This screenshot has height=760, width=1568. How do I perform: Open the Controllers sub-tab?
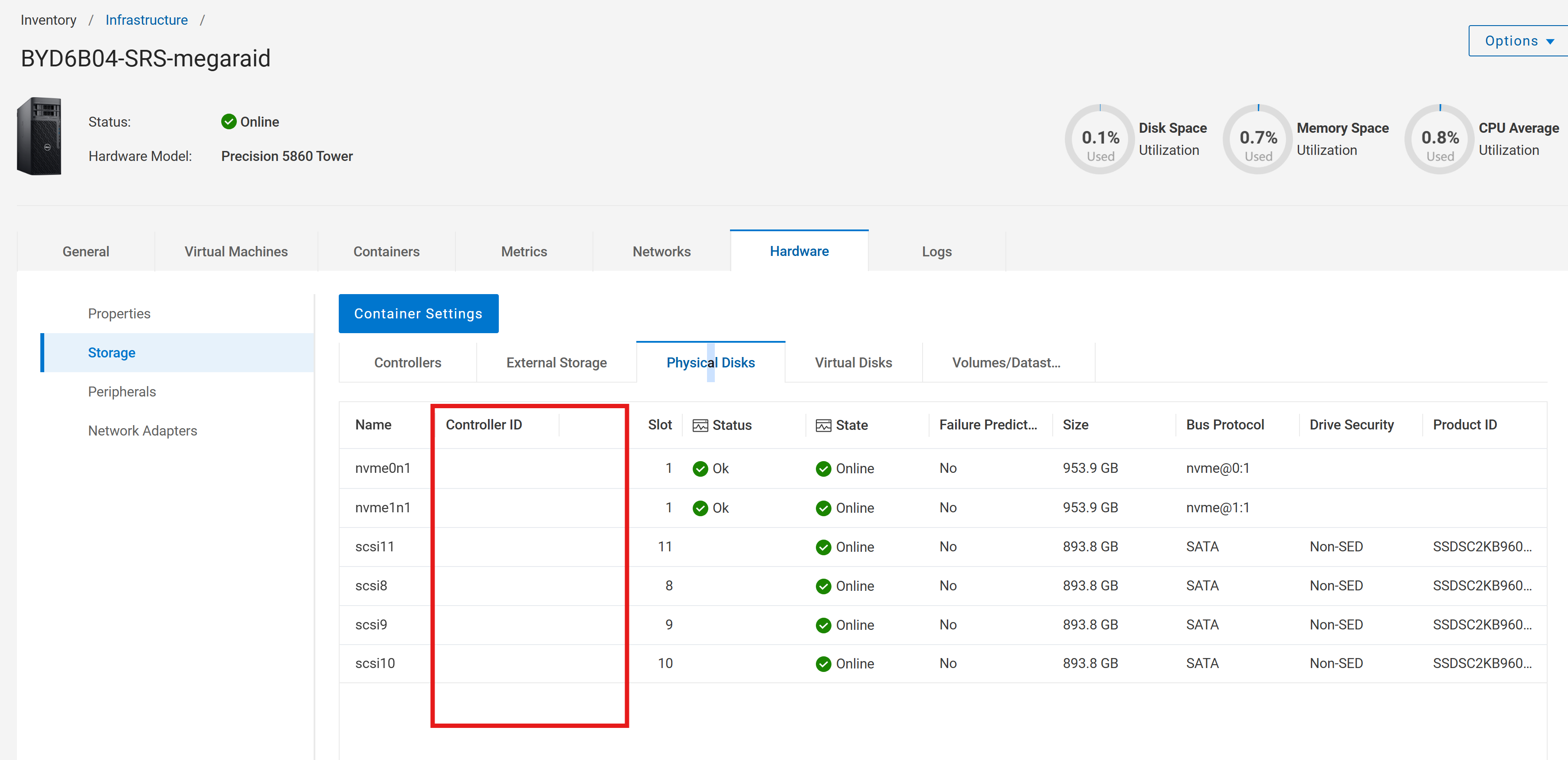(x=407, y=362)
